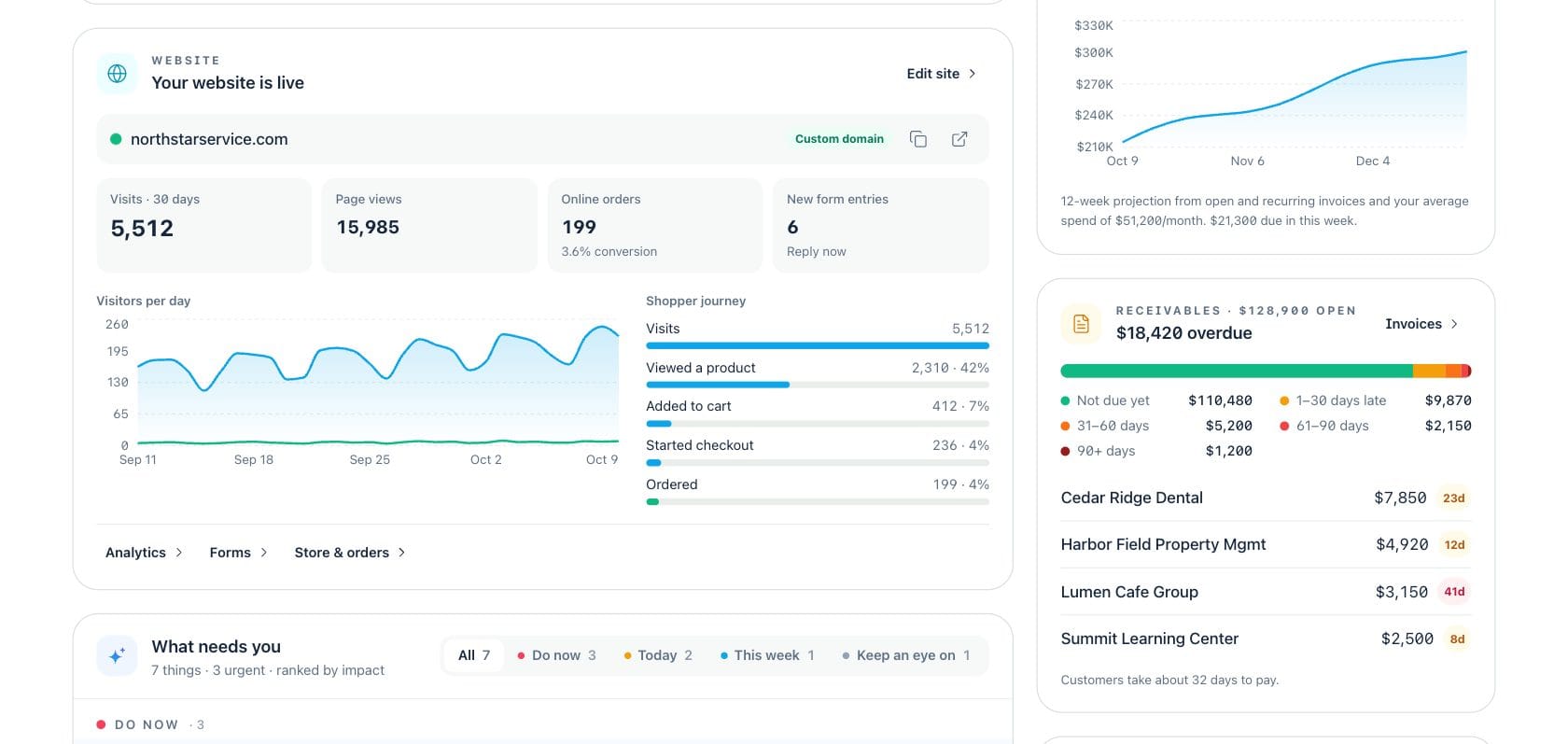
Task: Open the Invoices link
Action: click(x=1421, y=324)
